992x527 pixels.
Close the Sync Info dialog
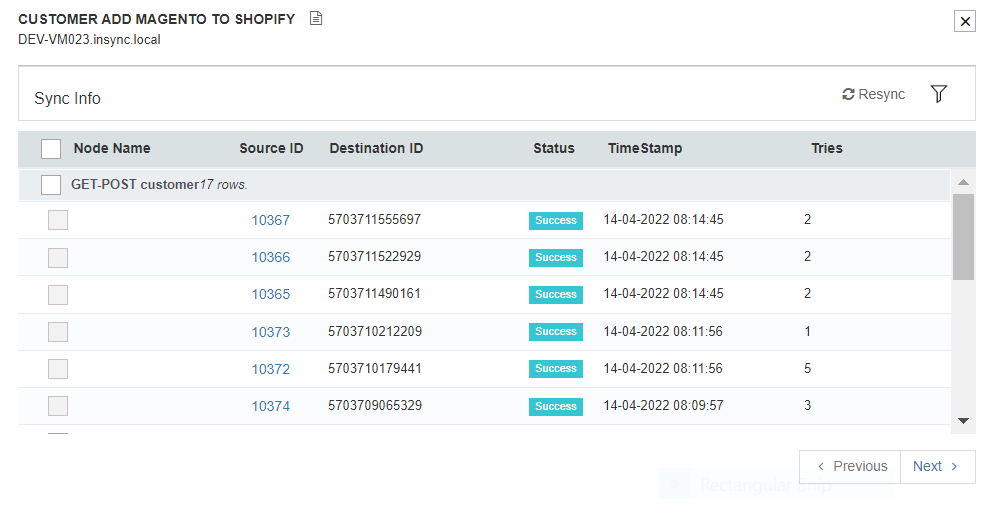pos(965,22)
